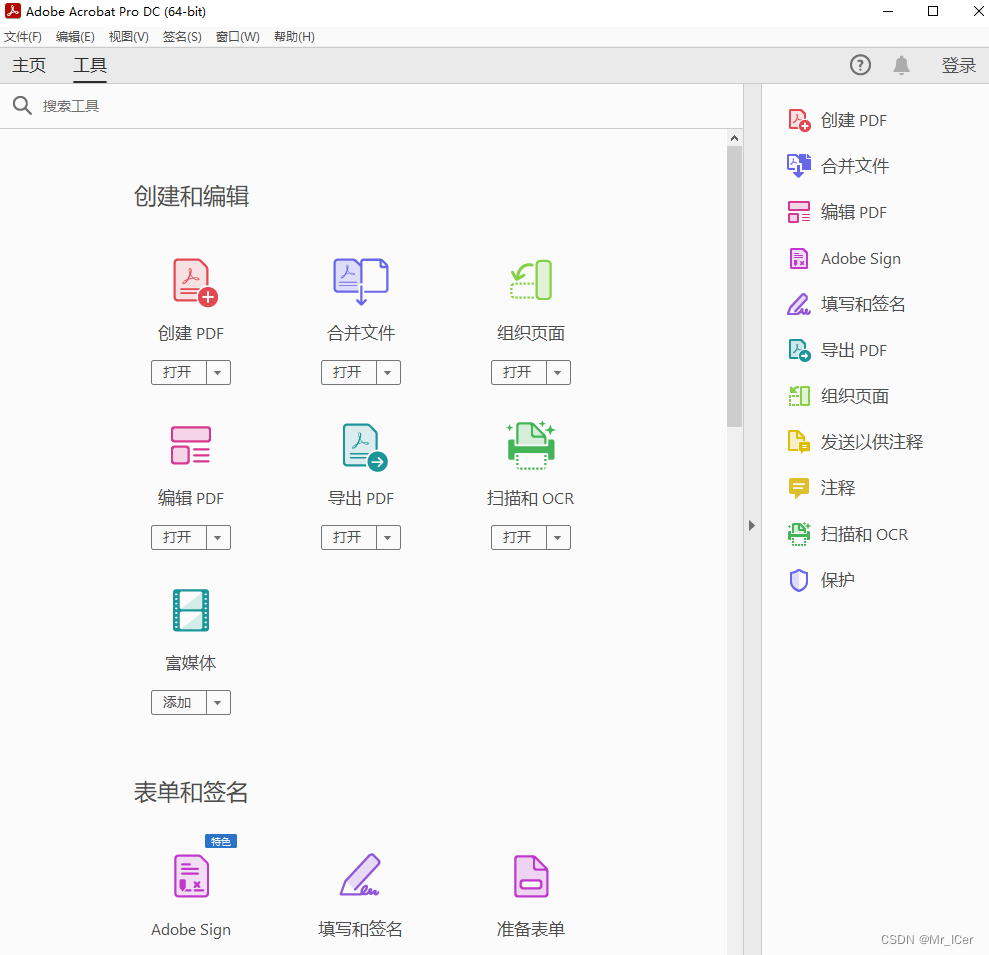The height and width of the screenshot is (955, 989).
Task: Click 打开 button under 导出 PDF
Action: click(349, 537)
